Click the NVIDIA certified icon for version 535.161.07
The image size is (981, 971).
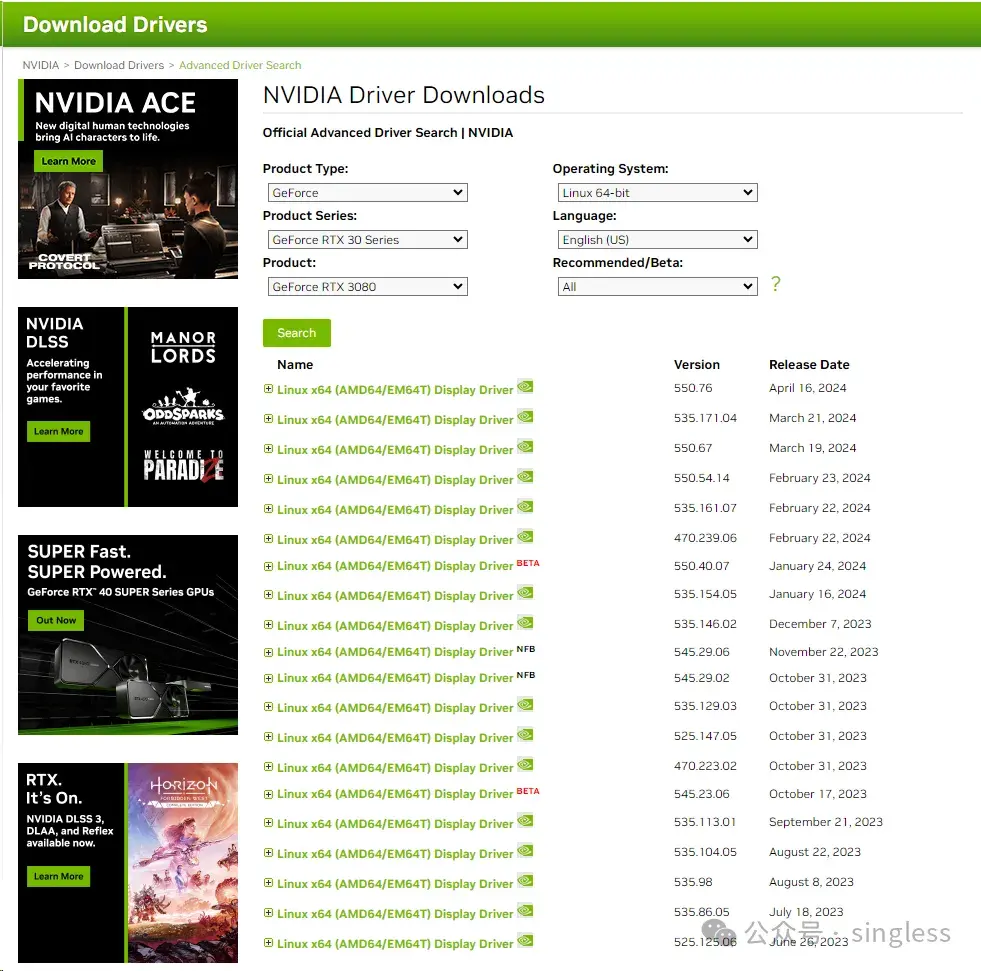click(x=525, y=507)
